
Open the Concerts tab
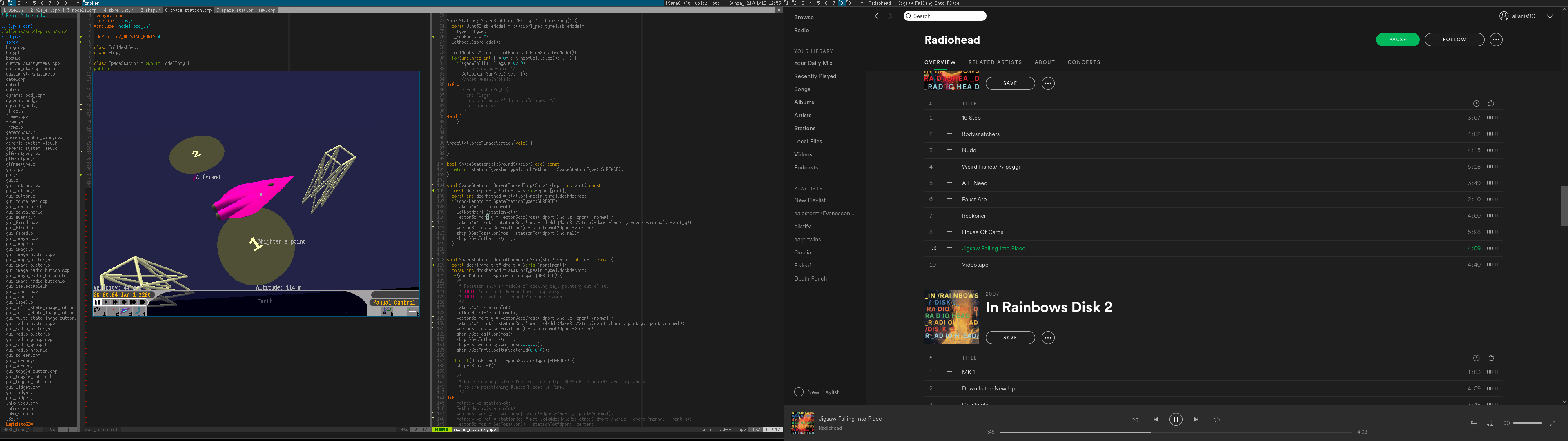point(1083,63)
